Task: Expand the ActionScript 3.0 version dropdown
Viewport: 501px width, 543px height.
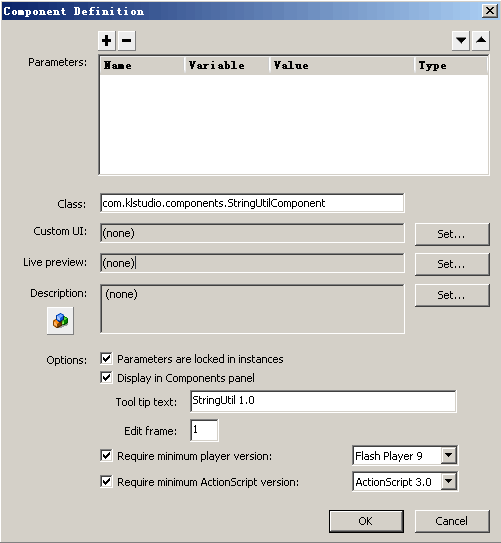Action: [449, 481]
